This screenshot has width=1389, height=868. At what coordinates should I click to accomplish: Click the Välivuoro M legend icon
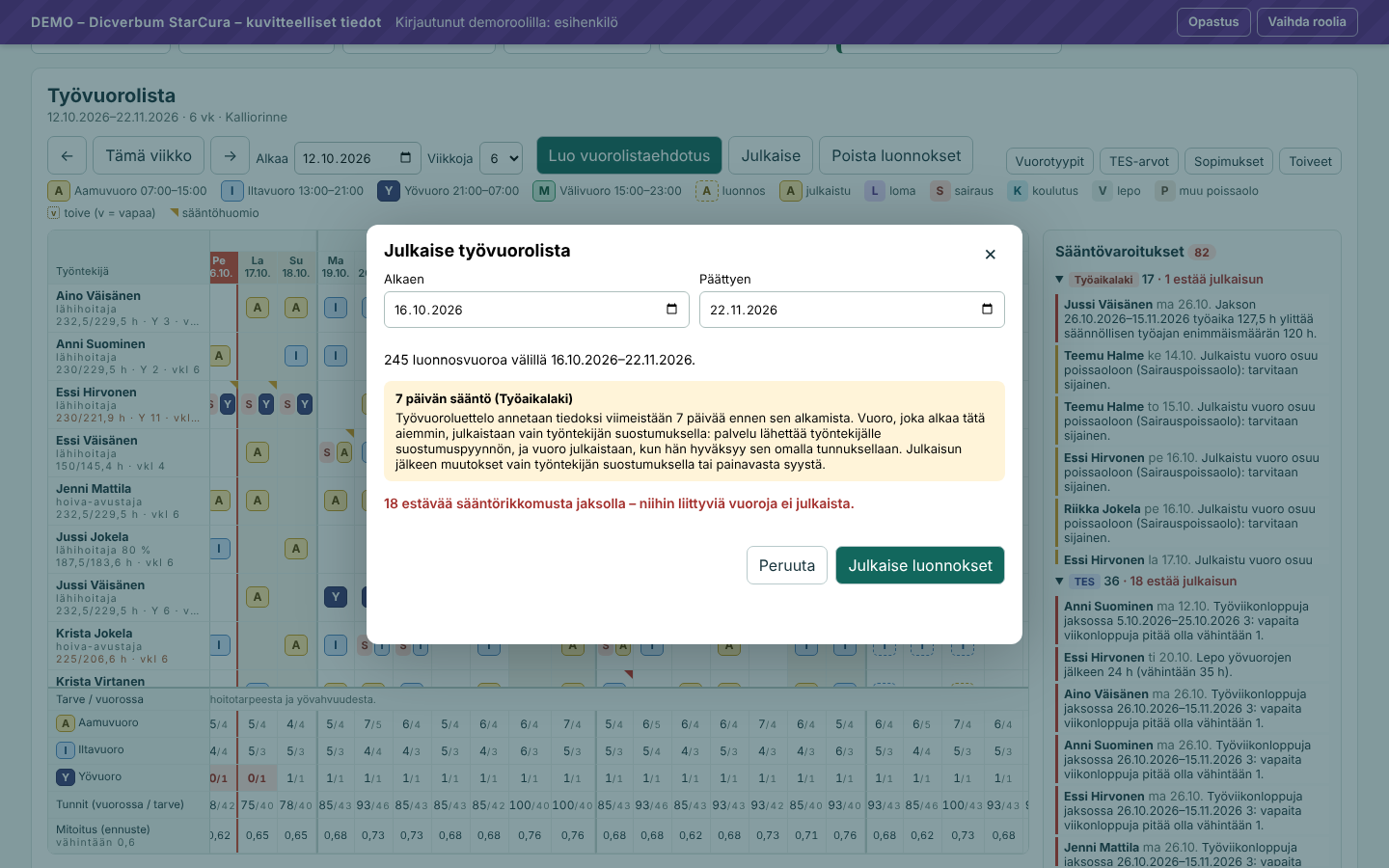click(544, 191)
